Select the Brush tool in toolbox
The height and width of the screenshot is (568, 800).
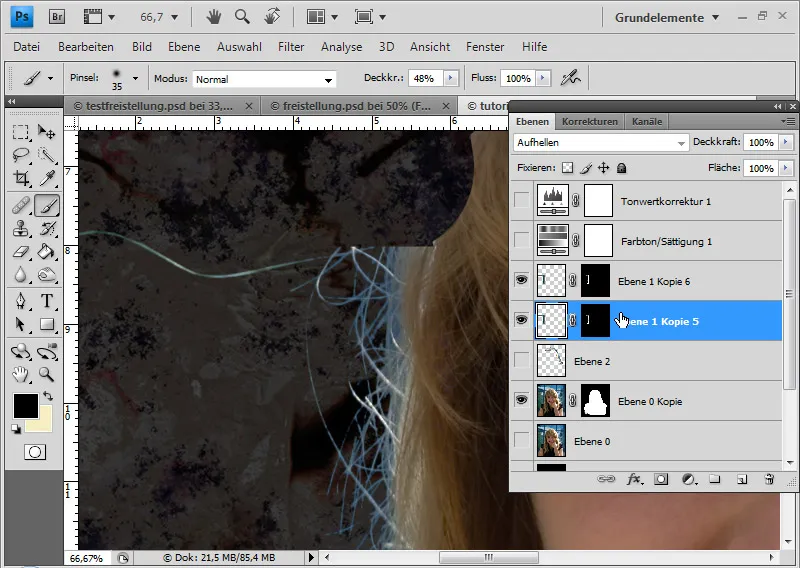tap(47, 206)
